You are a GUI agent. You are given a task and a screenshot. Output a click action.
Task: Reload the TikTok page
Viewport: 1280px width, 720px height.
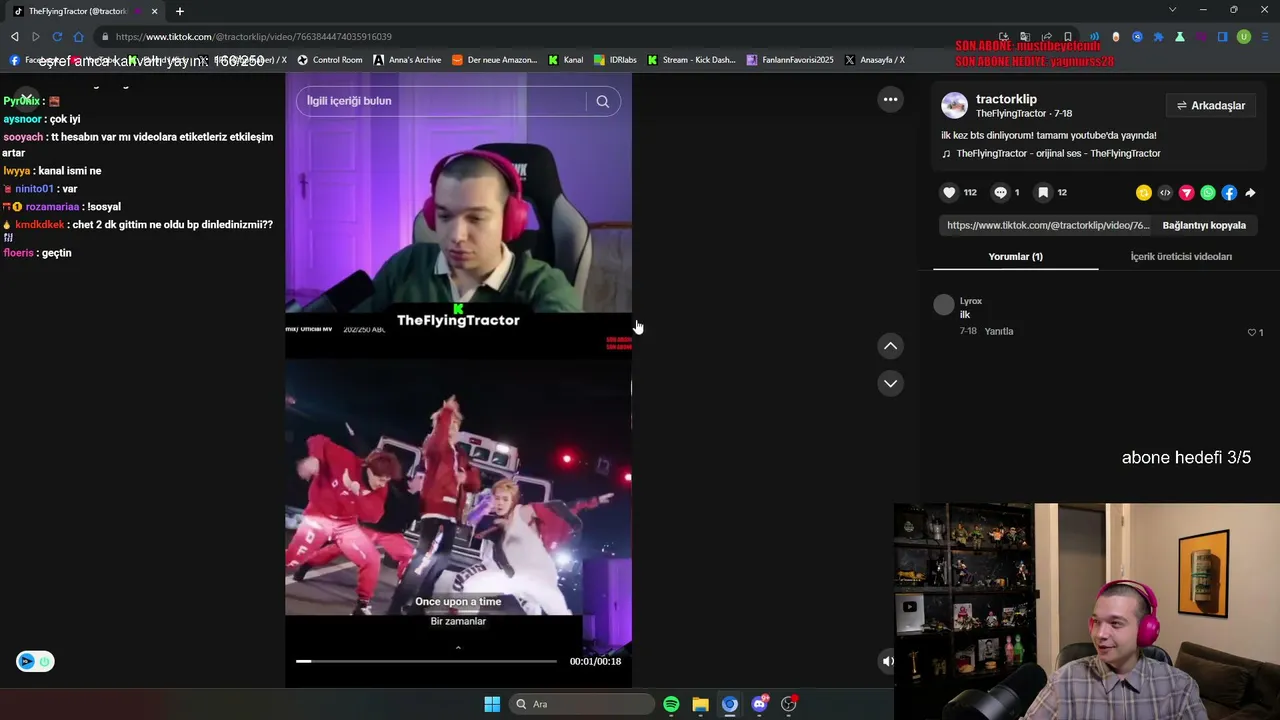pos(57,37)
